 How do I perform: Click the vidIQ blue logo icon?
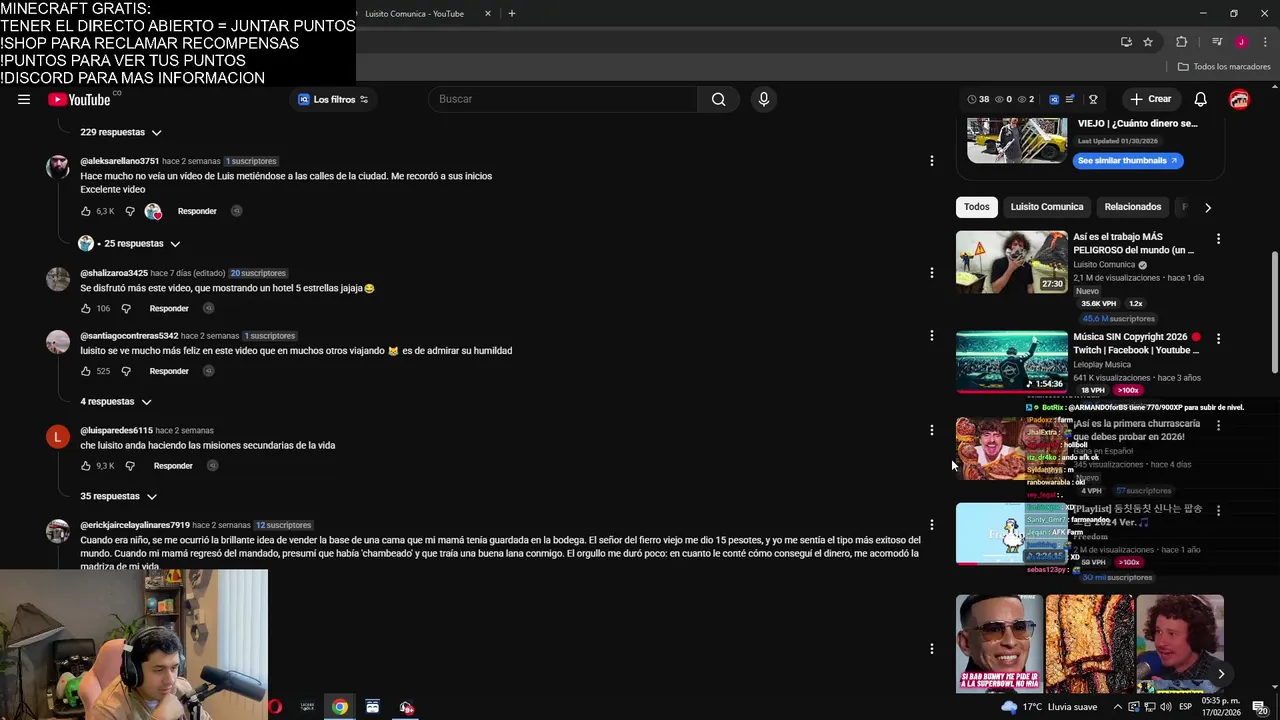point(1053,99)
